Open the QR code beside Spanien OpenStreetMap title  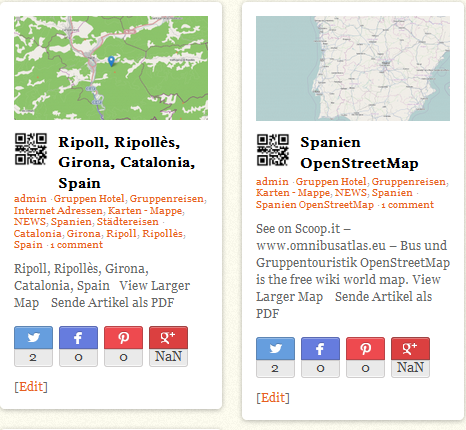[273, 150]
